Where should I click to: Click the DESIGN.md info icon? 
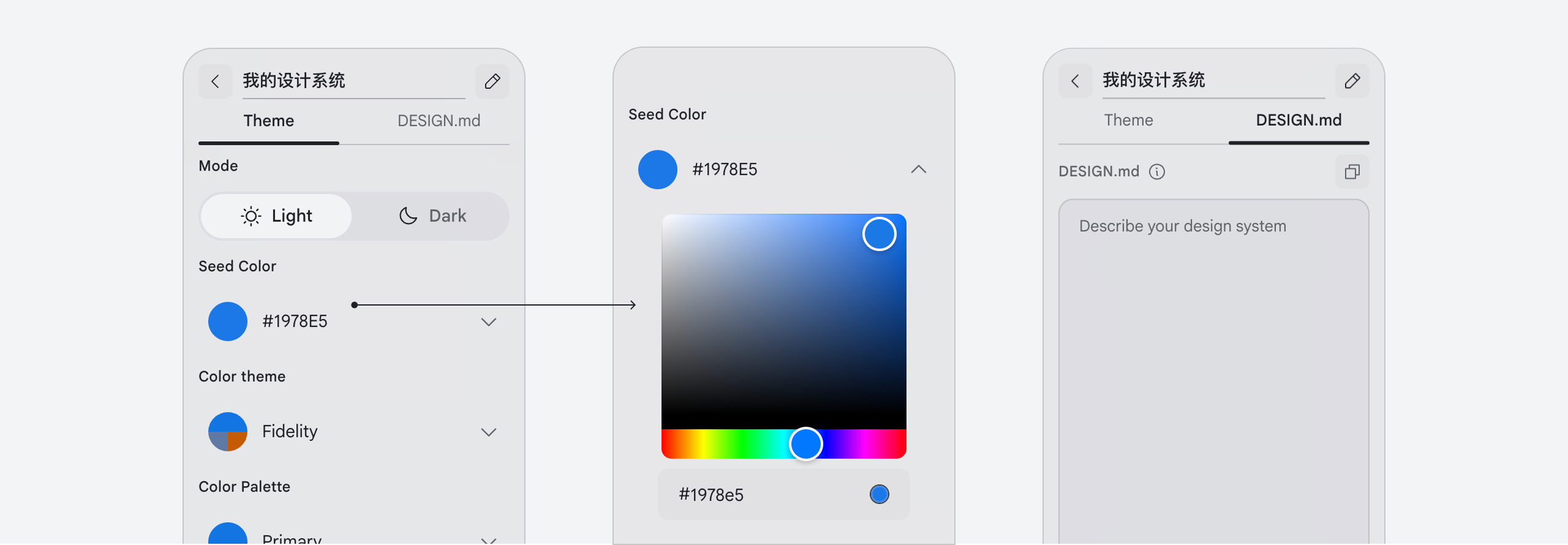pyautogui.click(x=1157, y=171)
